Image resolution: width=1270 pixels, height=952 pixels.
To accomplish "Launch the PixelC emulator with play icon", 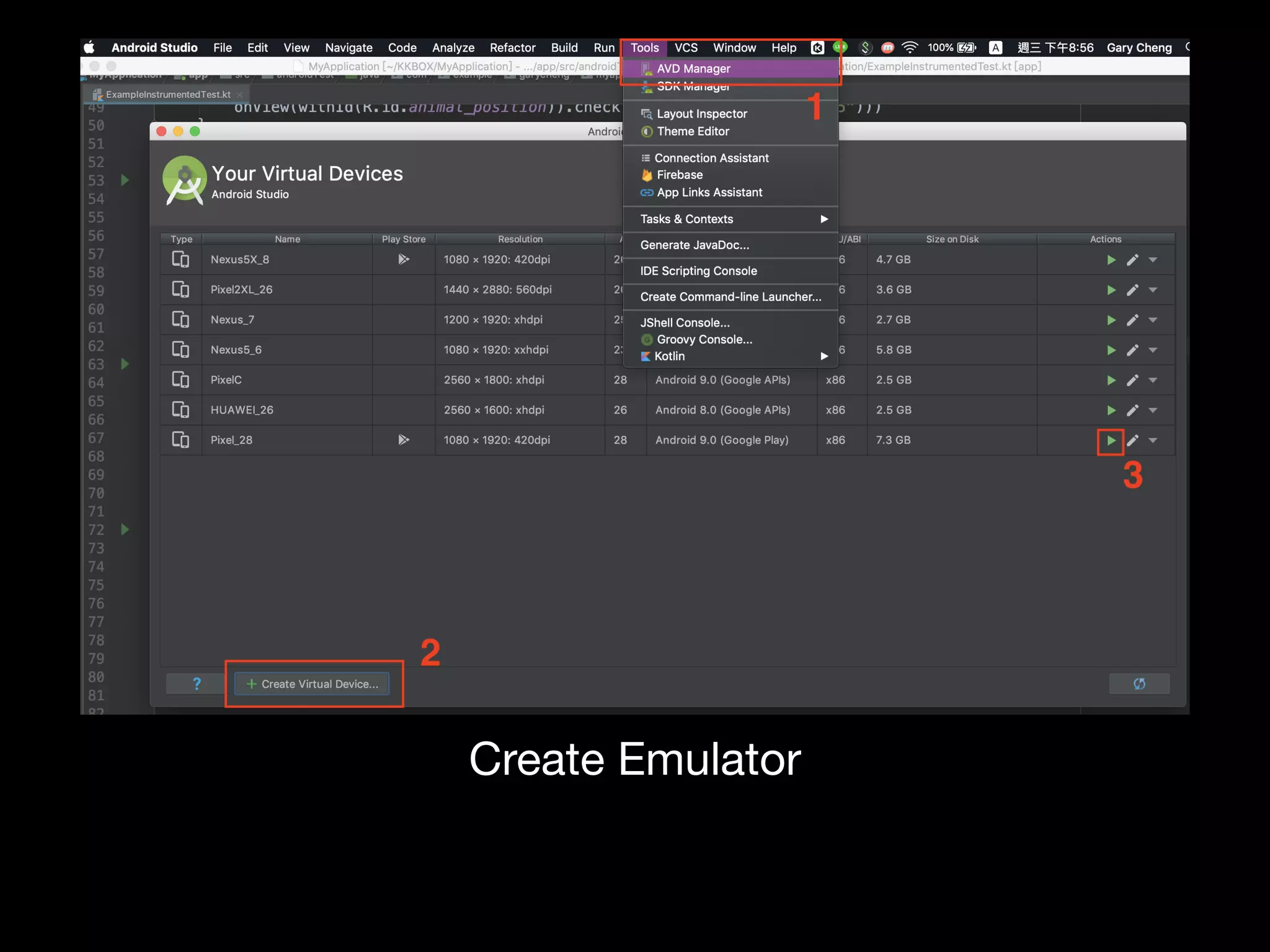I will coord(1111,380).
